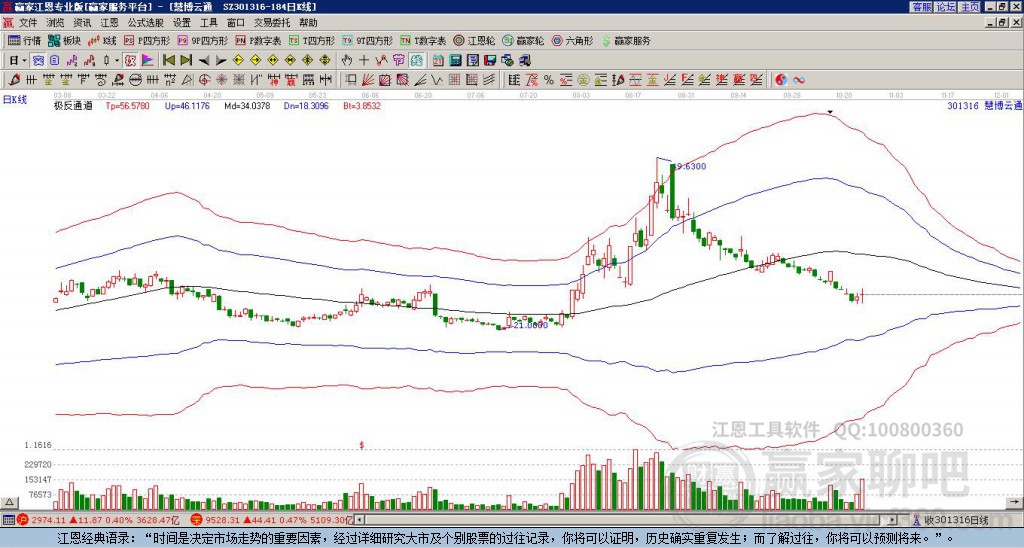1024x548 pixels.
Task: Click the black left arrow icon
Action: coord(204,61)
